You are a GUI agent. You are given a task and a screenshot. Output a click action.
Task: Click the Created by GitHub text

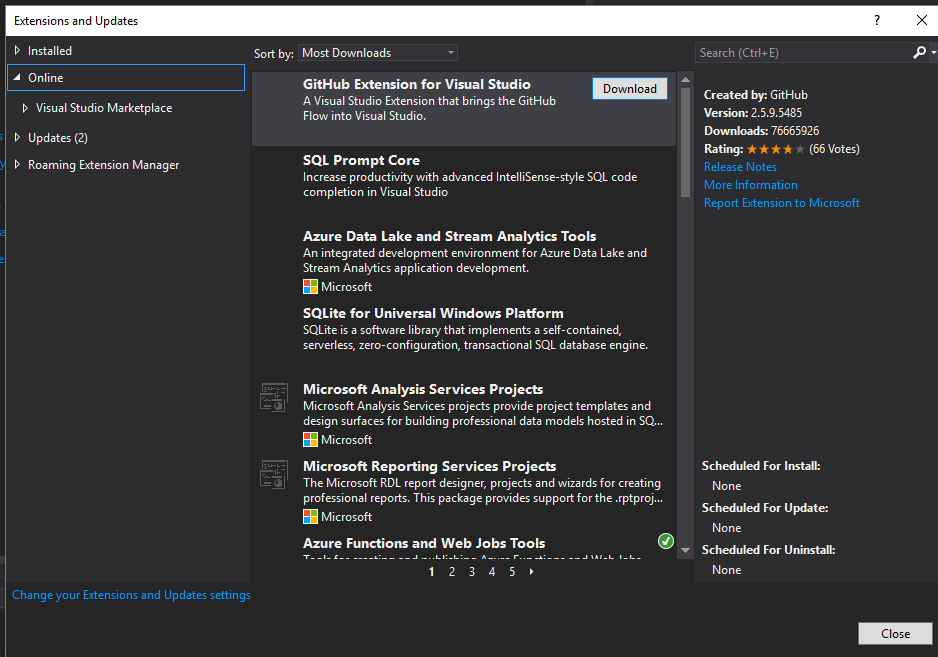pos(756,95)
